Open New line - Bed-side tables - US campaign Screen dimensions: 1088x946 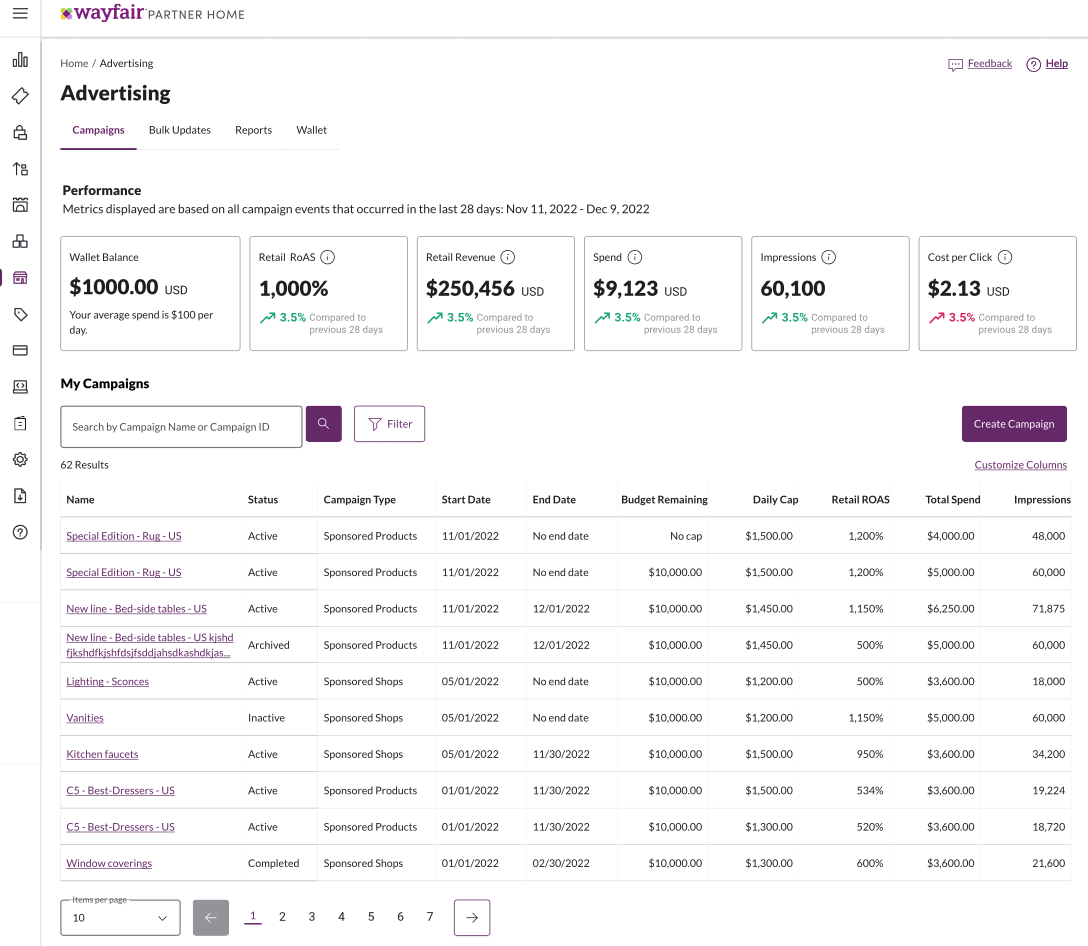(x=137, y=609)
